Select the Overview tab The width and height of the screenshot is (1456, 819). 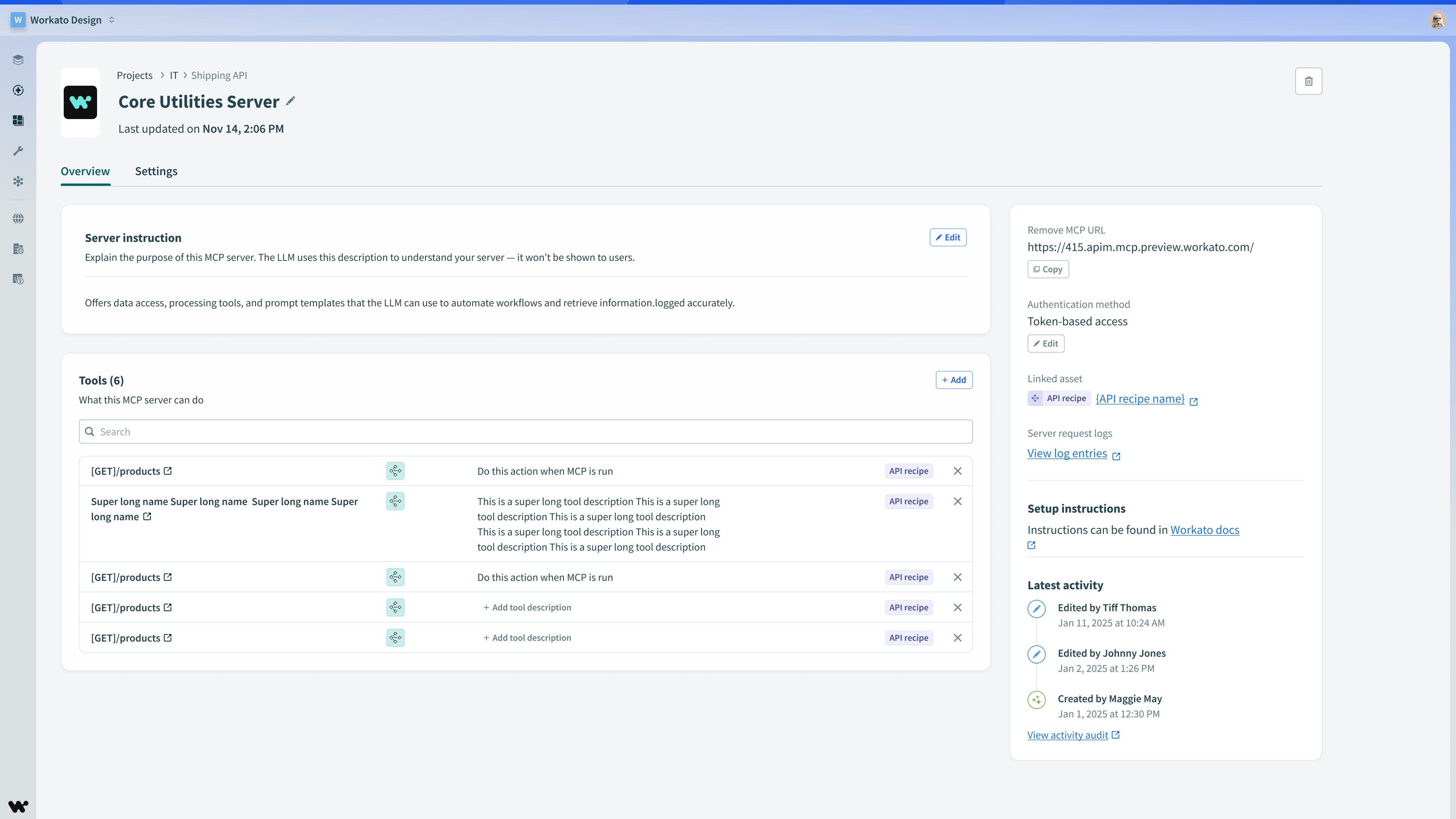point(85,171)
